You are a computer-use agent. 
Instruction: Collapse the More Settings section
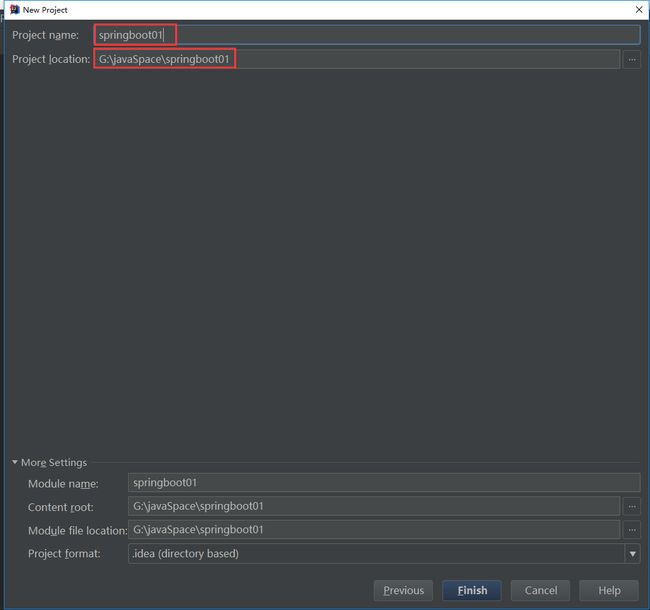pyautogui.click(x=15, y=462)
